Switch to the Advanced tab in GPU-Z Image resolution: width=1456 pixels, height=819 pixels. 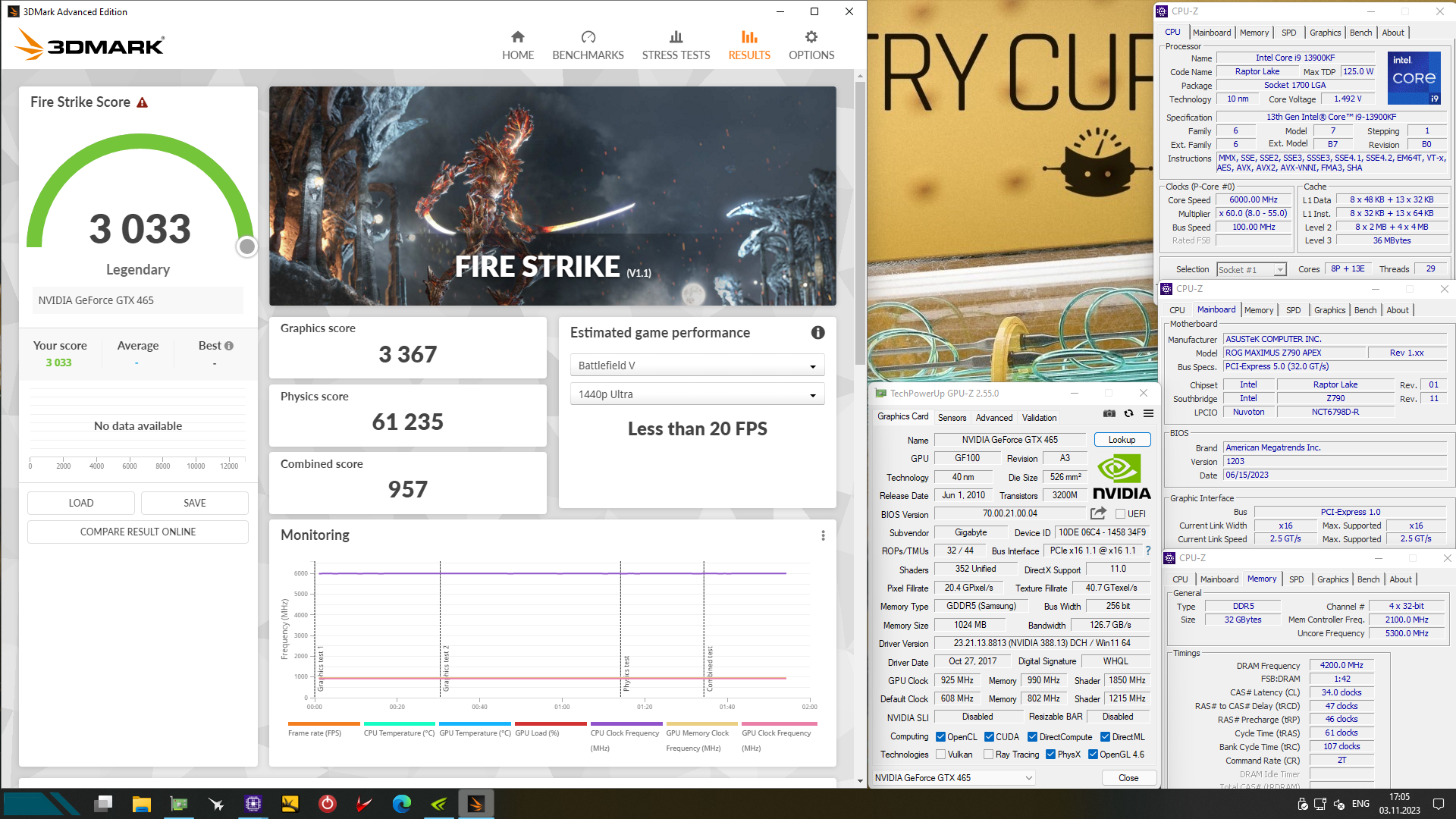[994, 418]
